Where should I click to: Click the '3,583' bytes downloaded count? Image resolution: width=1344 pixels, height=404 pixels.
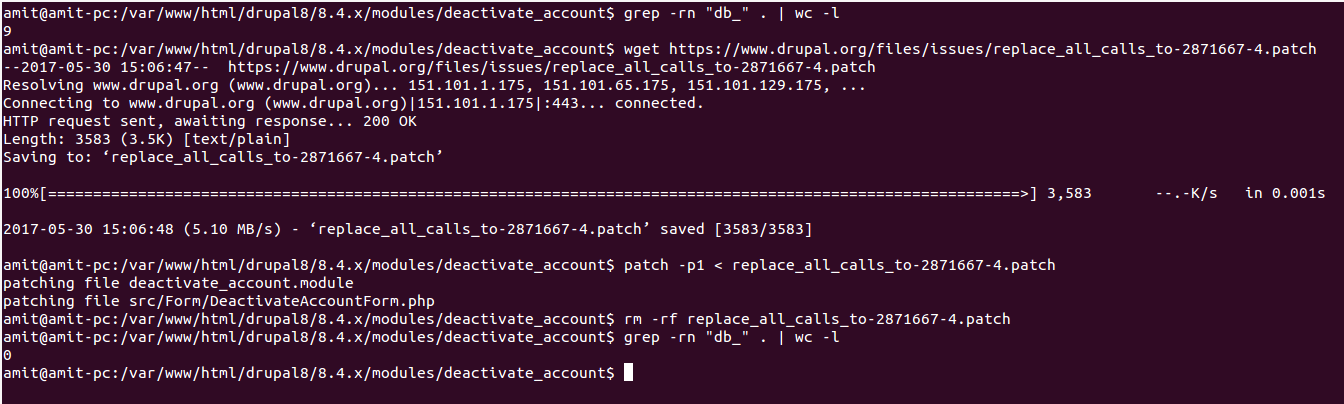(x=1069, y=193)
